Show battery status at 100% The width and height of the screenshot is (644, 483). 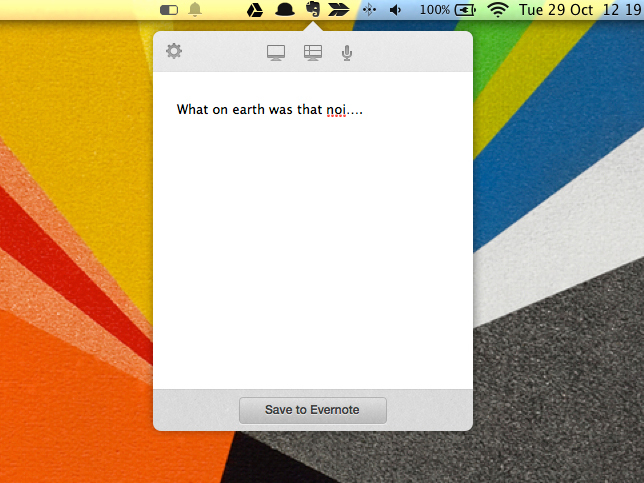(x=448, y=9)
